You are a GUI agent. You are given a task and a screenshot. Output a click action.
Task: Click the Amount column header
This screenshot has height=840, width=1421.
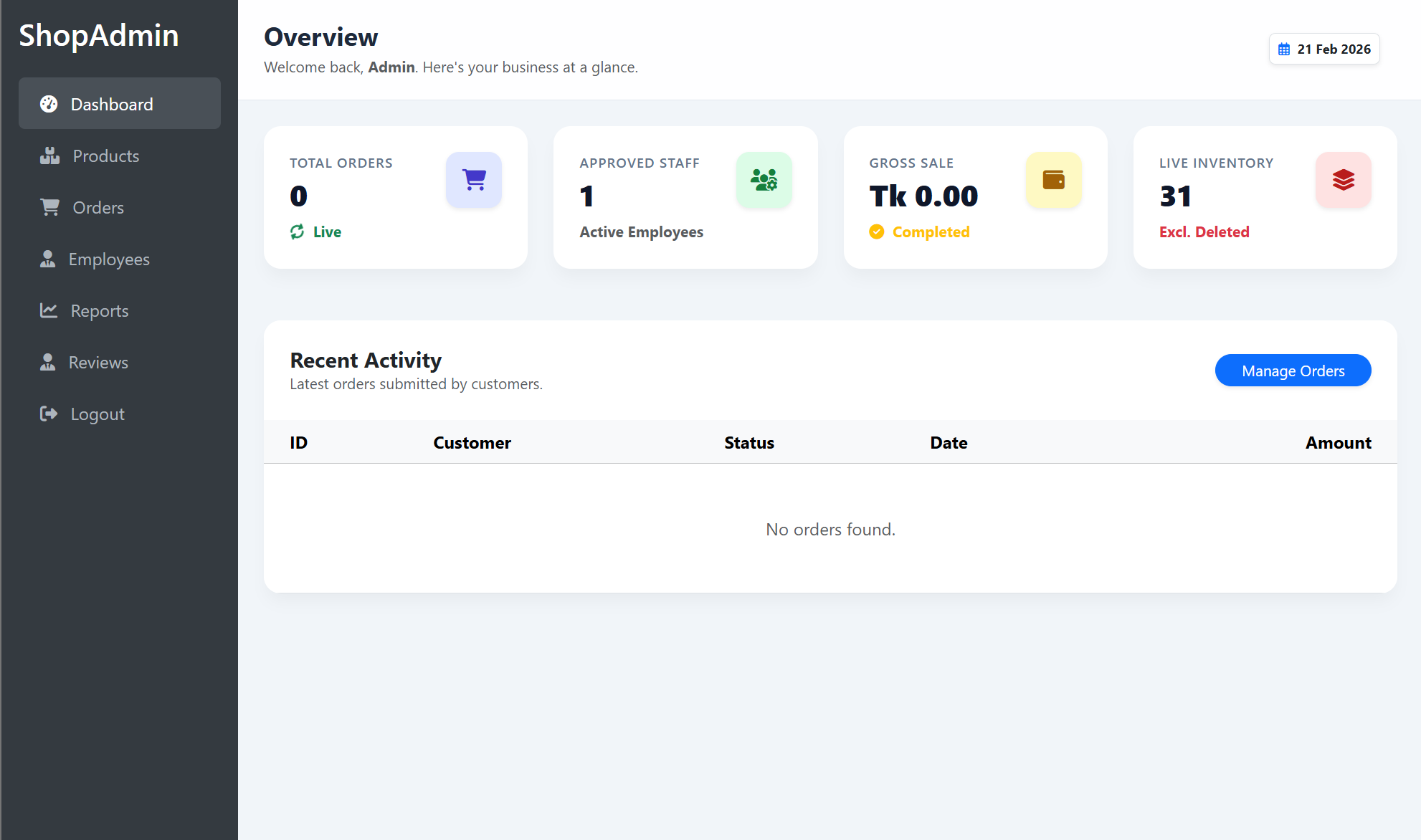click(1338, 442)
